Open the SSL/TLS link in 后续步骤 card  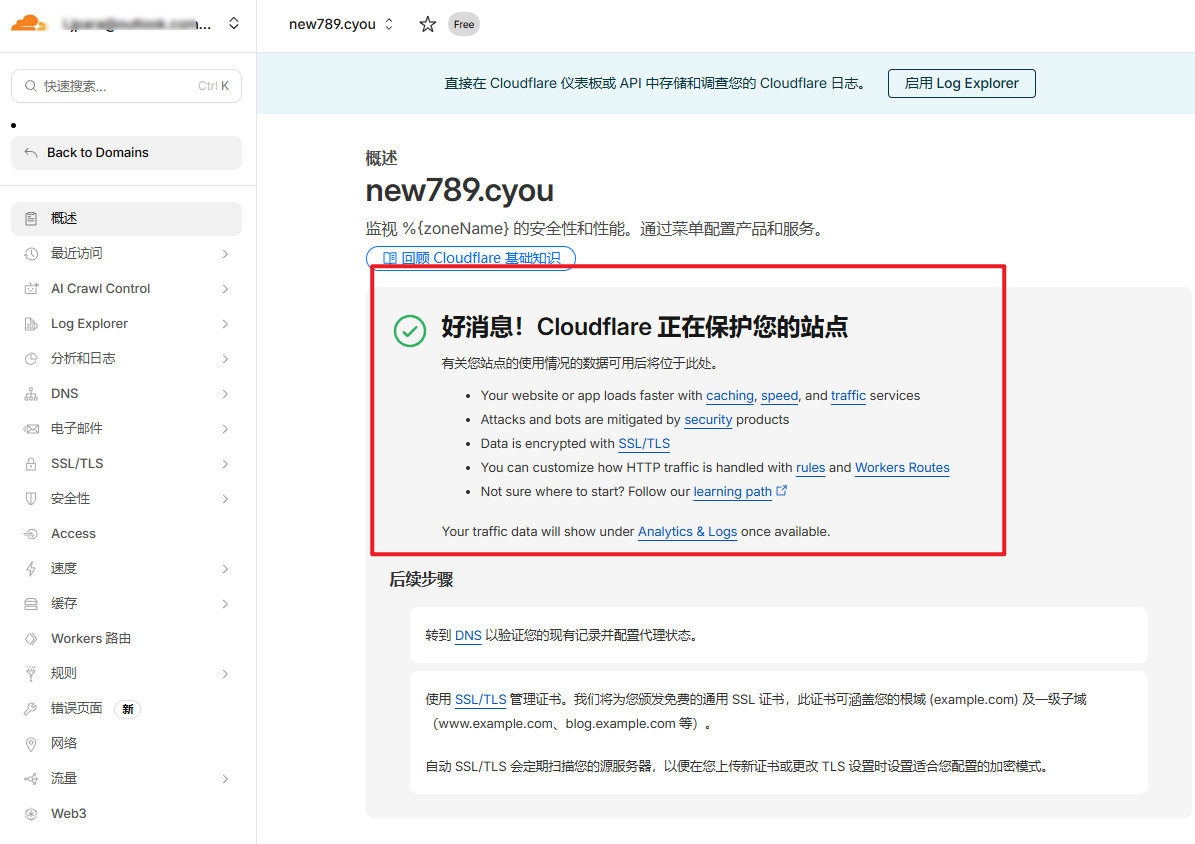(x=480, y=699)
